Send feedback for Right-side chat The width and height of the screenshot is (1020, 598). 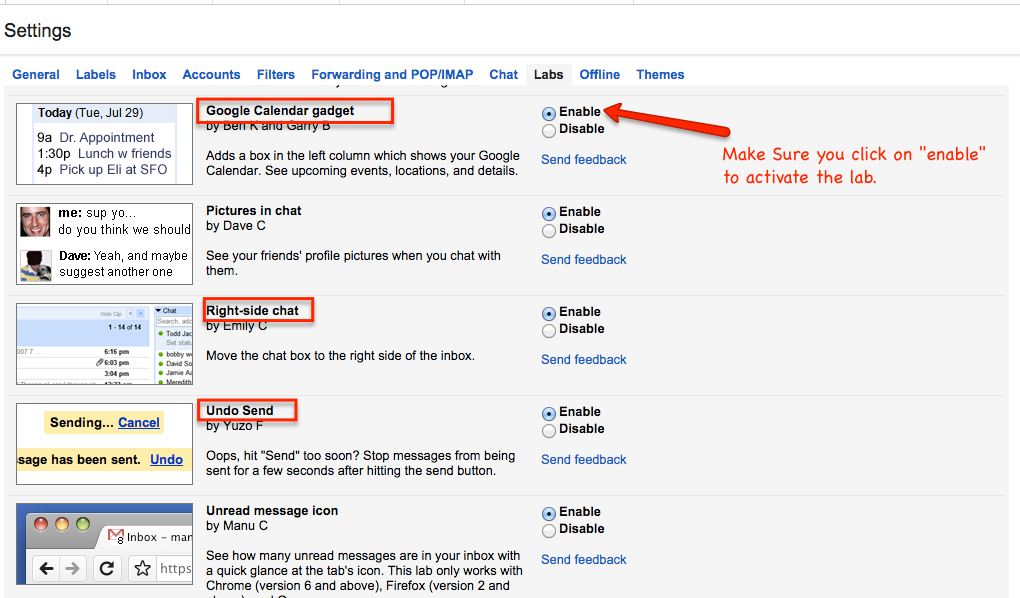(x=584, y=360)
